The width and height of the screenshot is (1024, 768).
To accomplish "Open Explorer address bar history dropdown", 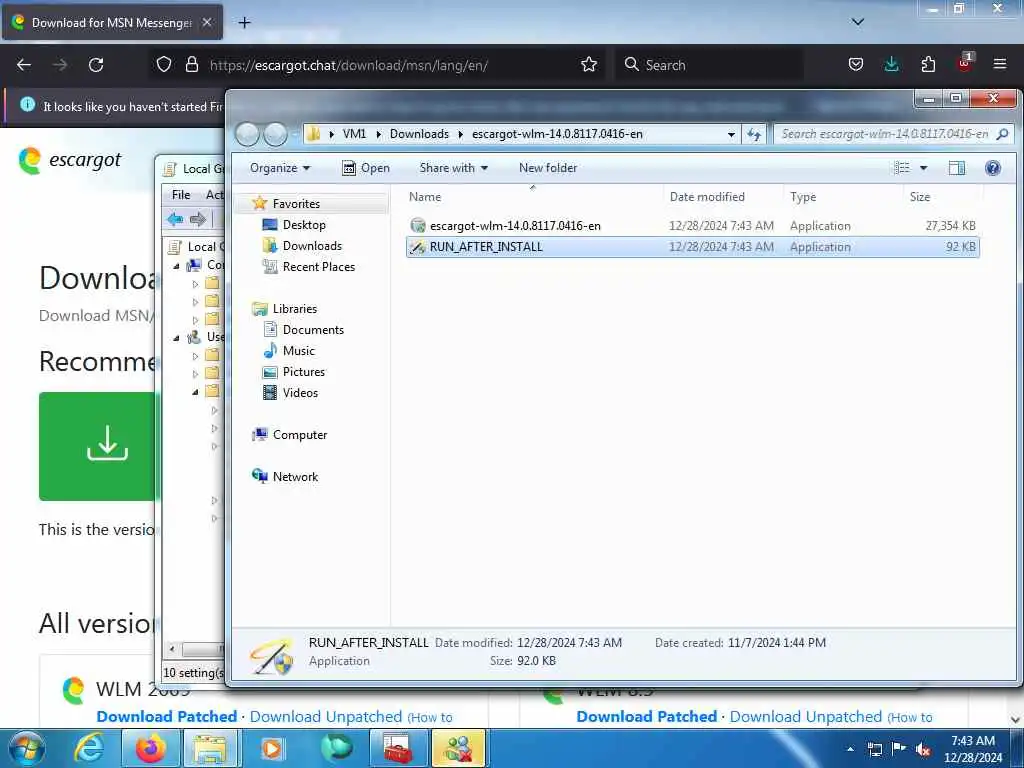I will click(x=731, y=134).
